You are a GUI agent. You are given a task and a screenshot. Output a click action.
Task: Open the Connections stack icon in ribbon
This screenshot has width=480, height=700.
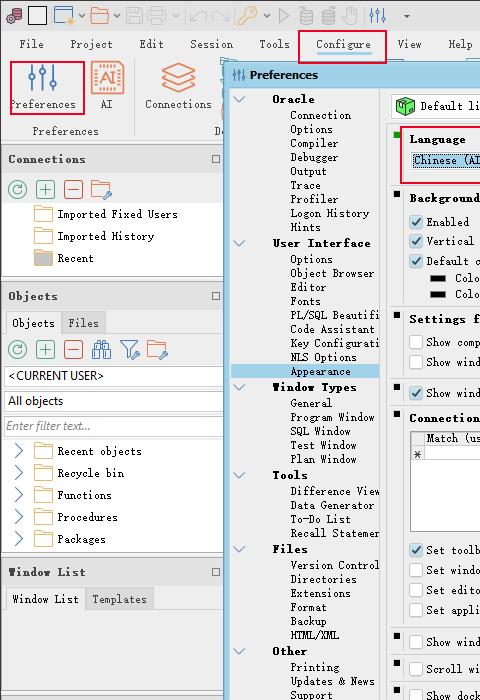[178, 78]
